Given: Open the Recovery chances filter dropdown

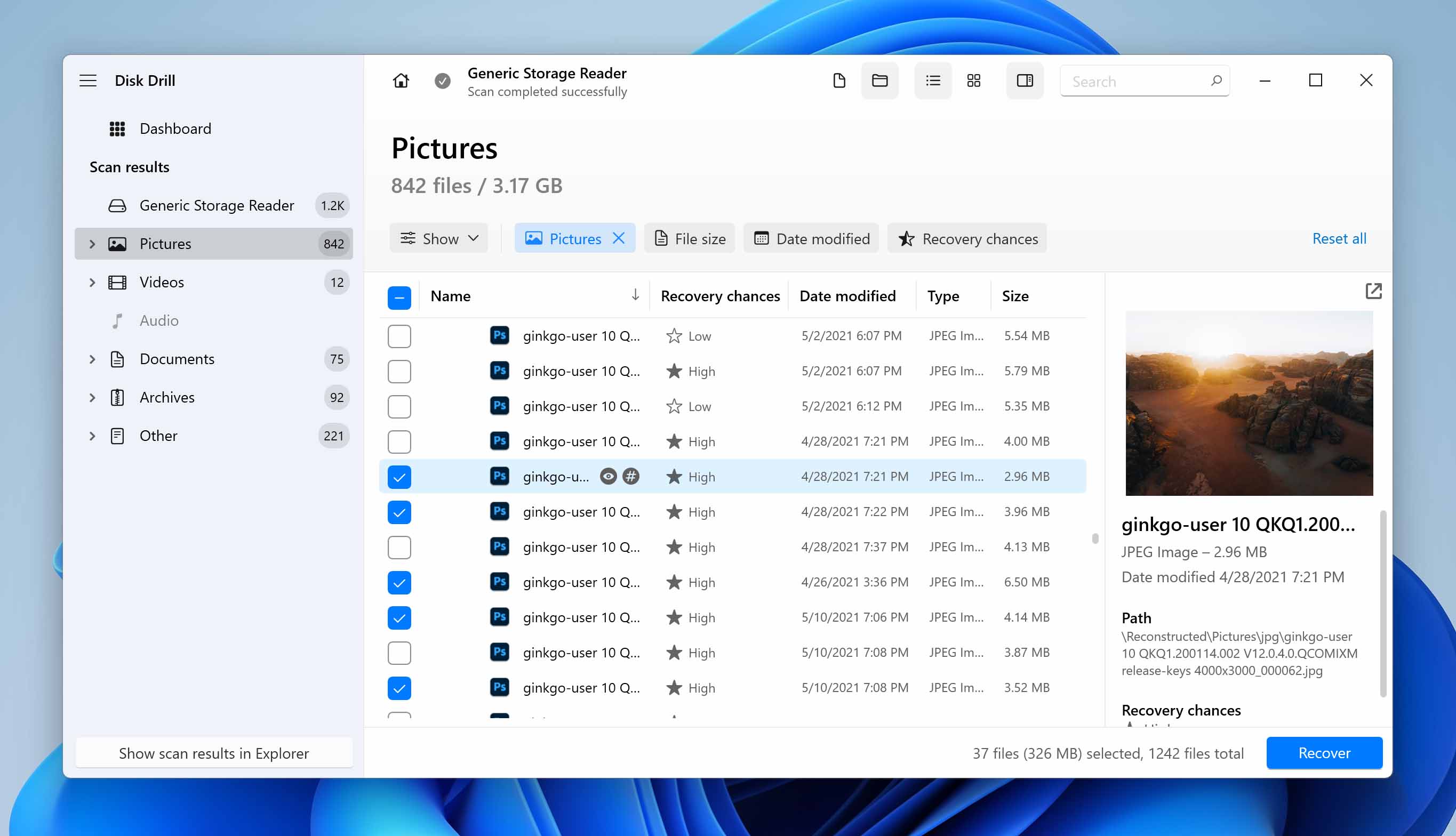Looking at the screenshot, I should (967, 238).
